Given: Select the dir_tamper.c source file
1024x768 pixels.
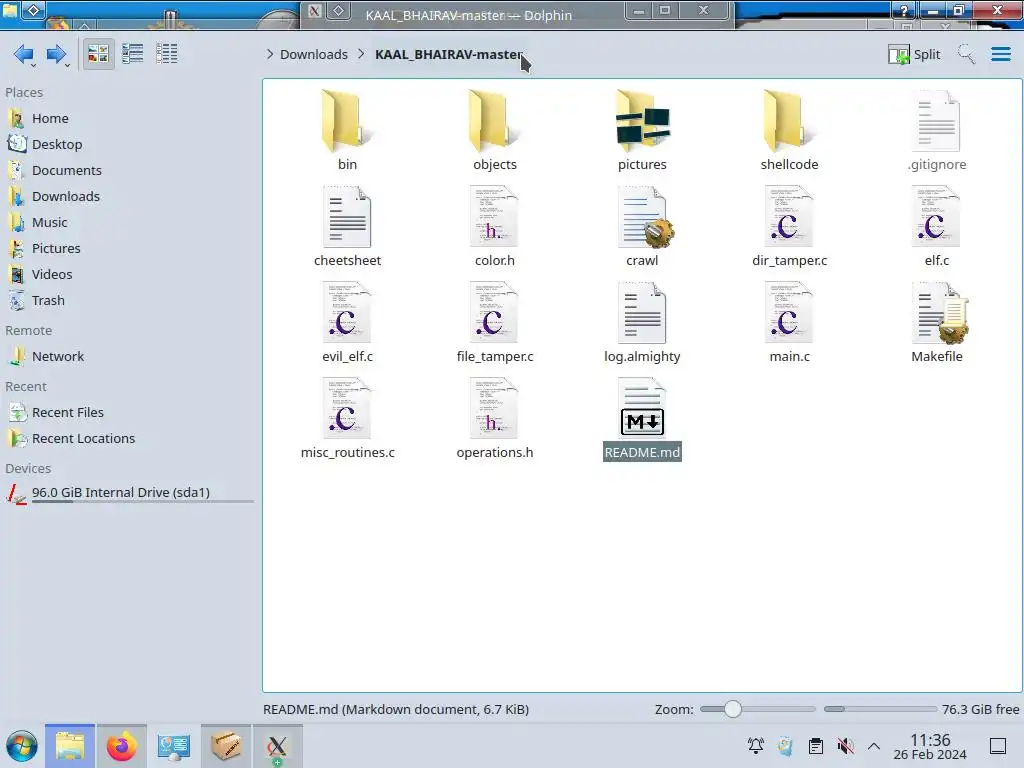Looking at the screenshot, I should click(789, 227).
